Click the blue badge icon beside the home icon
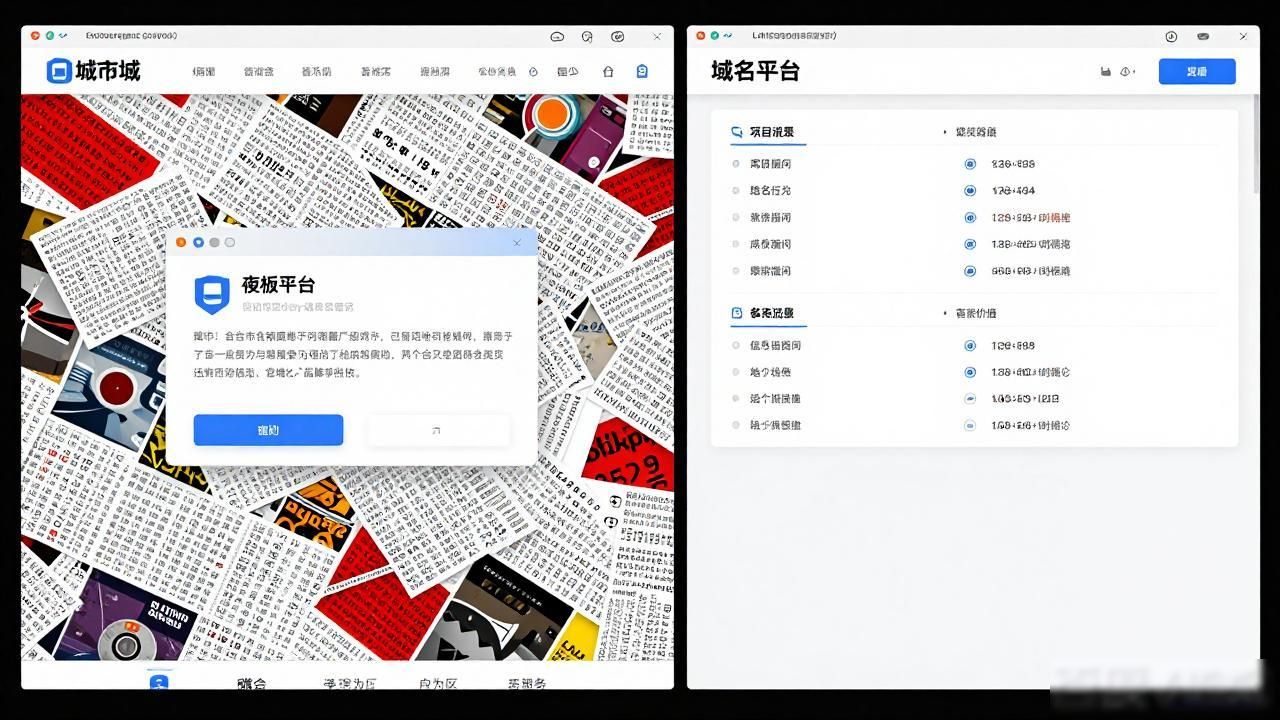 pos(642,72)
